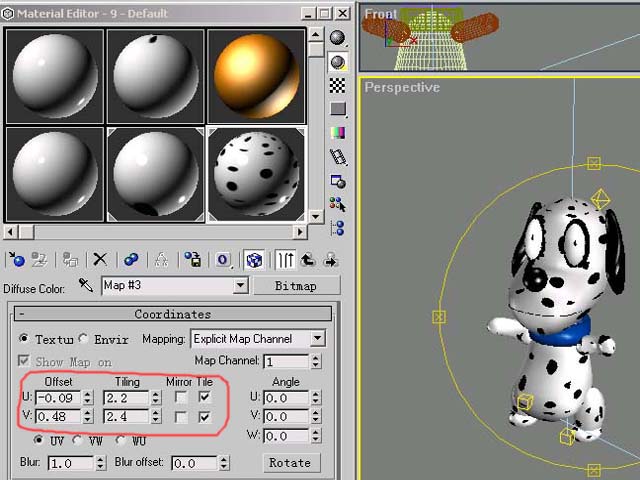The width and height of the screenshot is (640, 480).
Task: Open the Front viewport label menu
Action: (x=380, y=14)
